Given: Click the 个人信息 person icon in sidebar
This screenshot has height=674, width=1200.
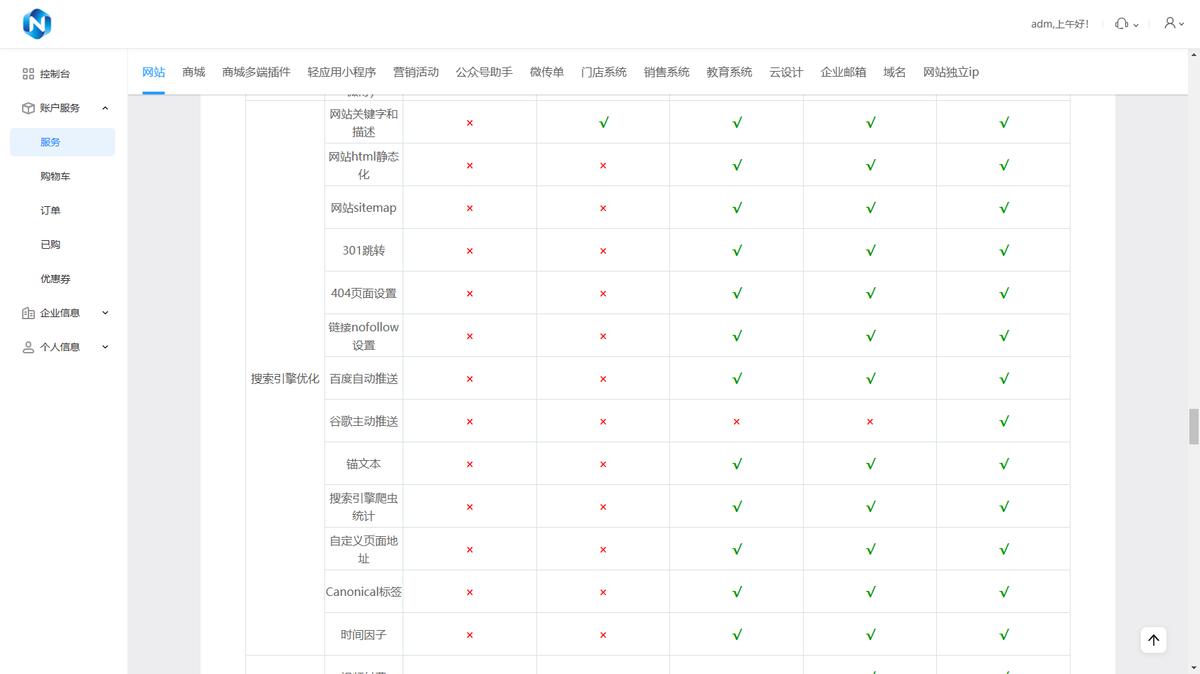Looking at the screenshot, I should pos(27,347).
